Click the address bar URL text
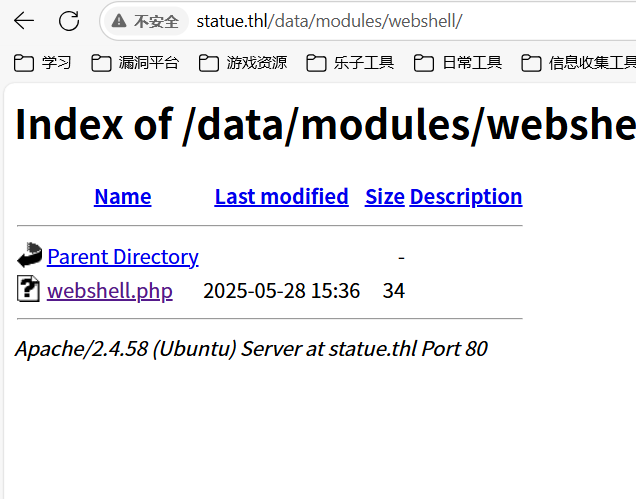The image size is (636, 499). (x=329, y=21)
